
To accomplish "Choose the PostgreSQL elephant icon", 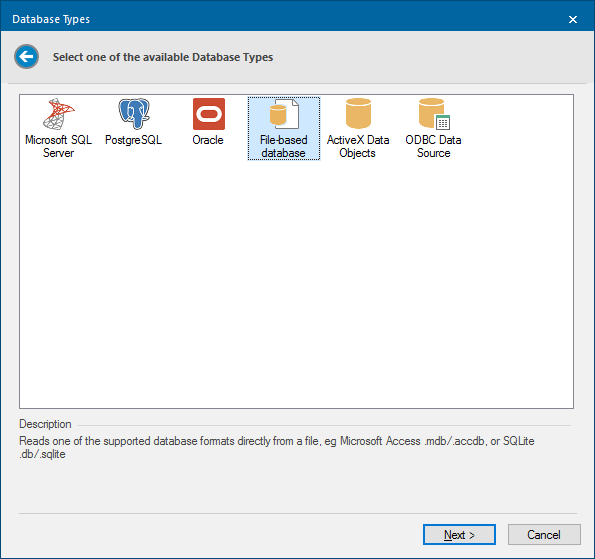I will (x=134, y=114).
